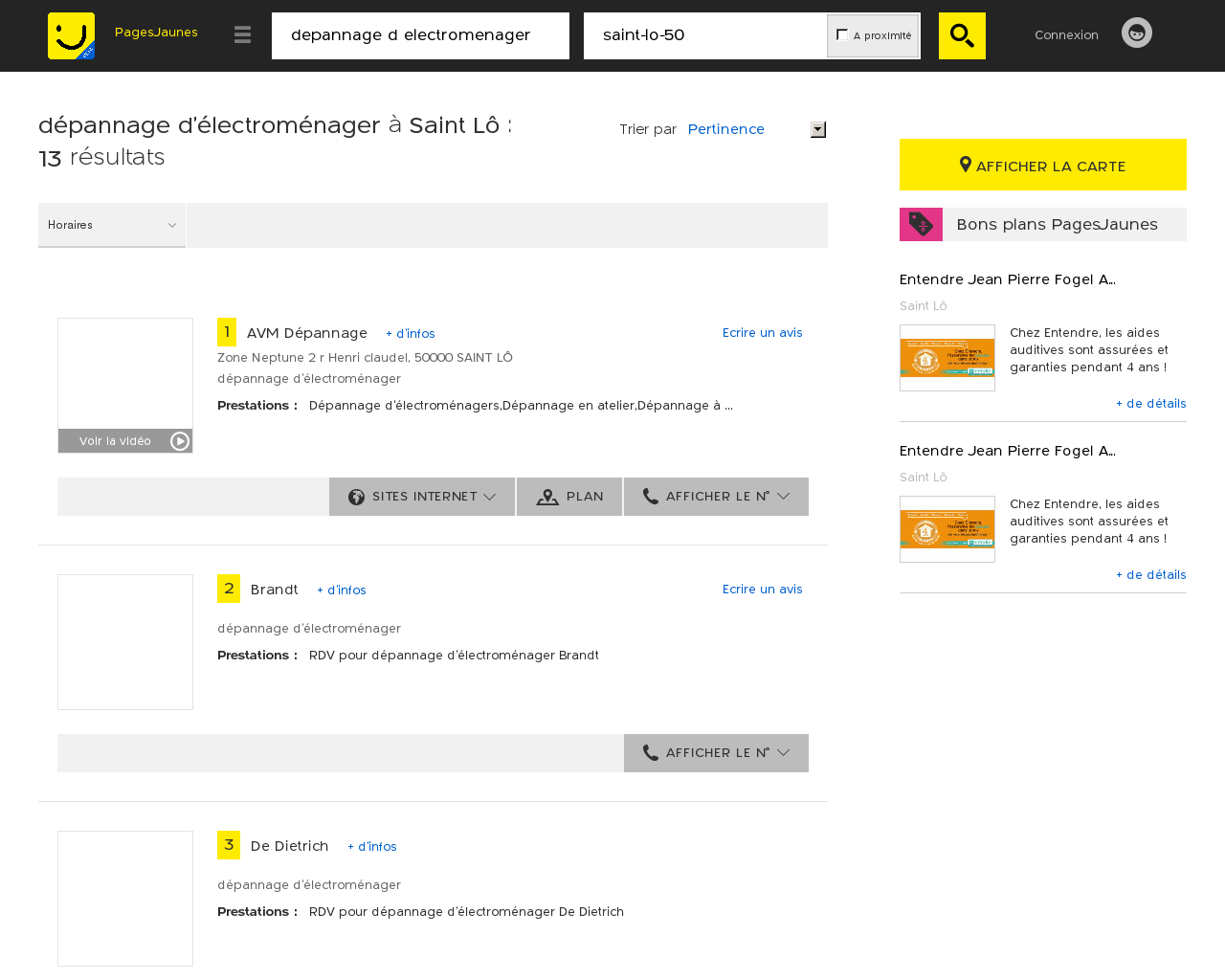Open the De Dietrich listing title
1225x980 pixels.
tap(290, 846)
